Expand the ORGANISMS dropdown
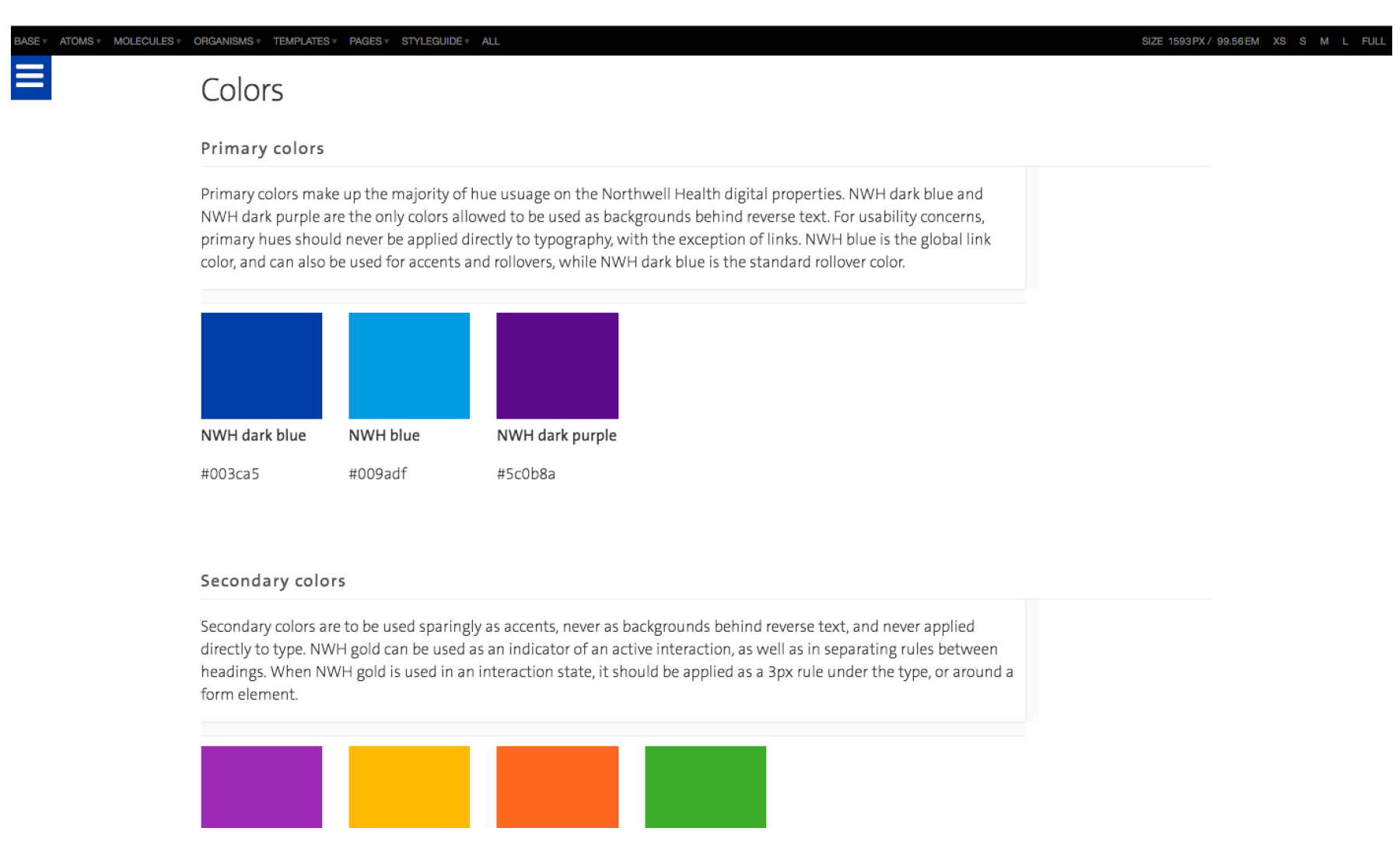The width and height of the screenshot is (1400, 856). coord(224,41)
